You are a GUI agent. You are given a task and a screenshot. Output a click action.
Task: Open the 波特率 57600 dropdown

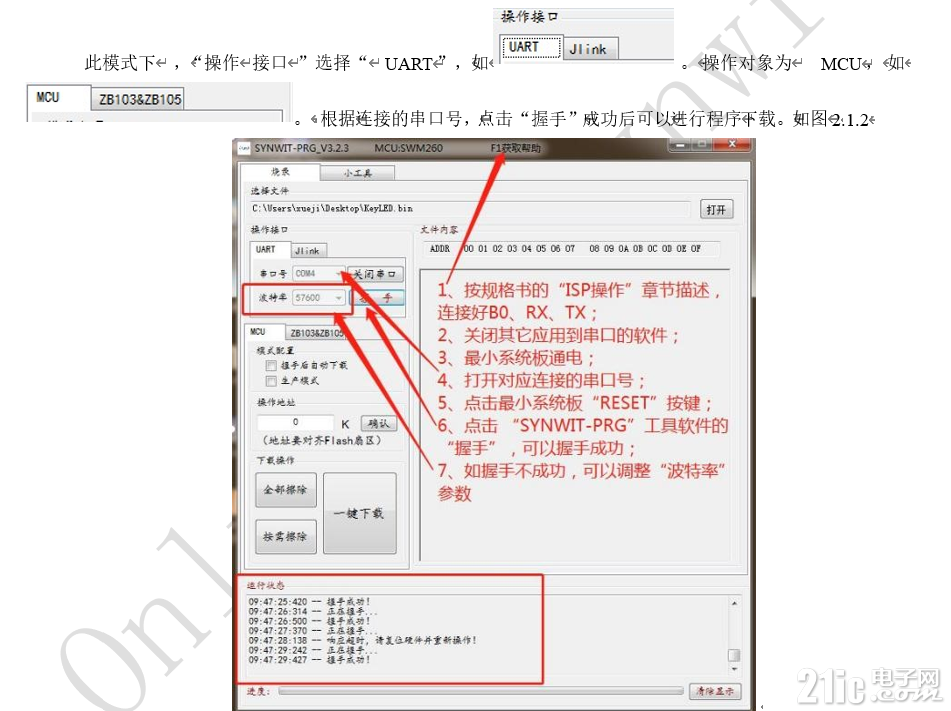pyautogui.click(x=318, y=298)
